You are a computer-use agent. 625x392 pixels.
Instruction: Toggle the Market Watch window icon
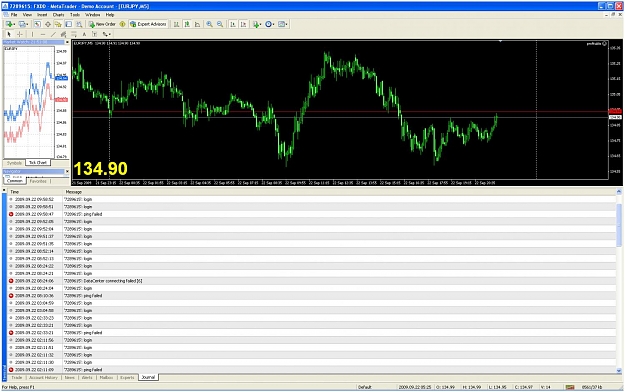pyautogui.click(x=37, y=24)
